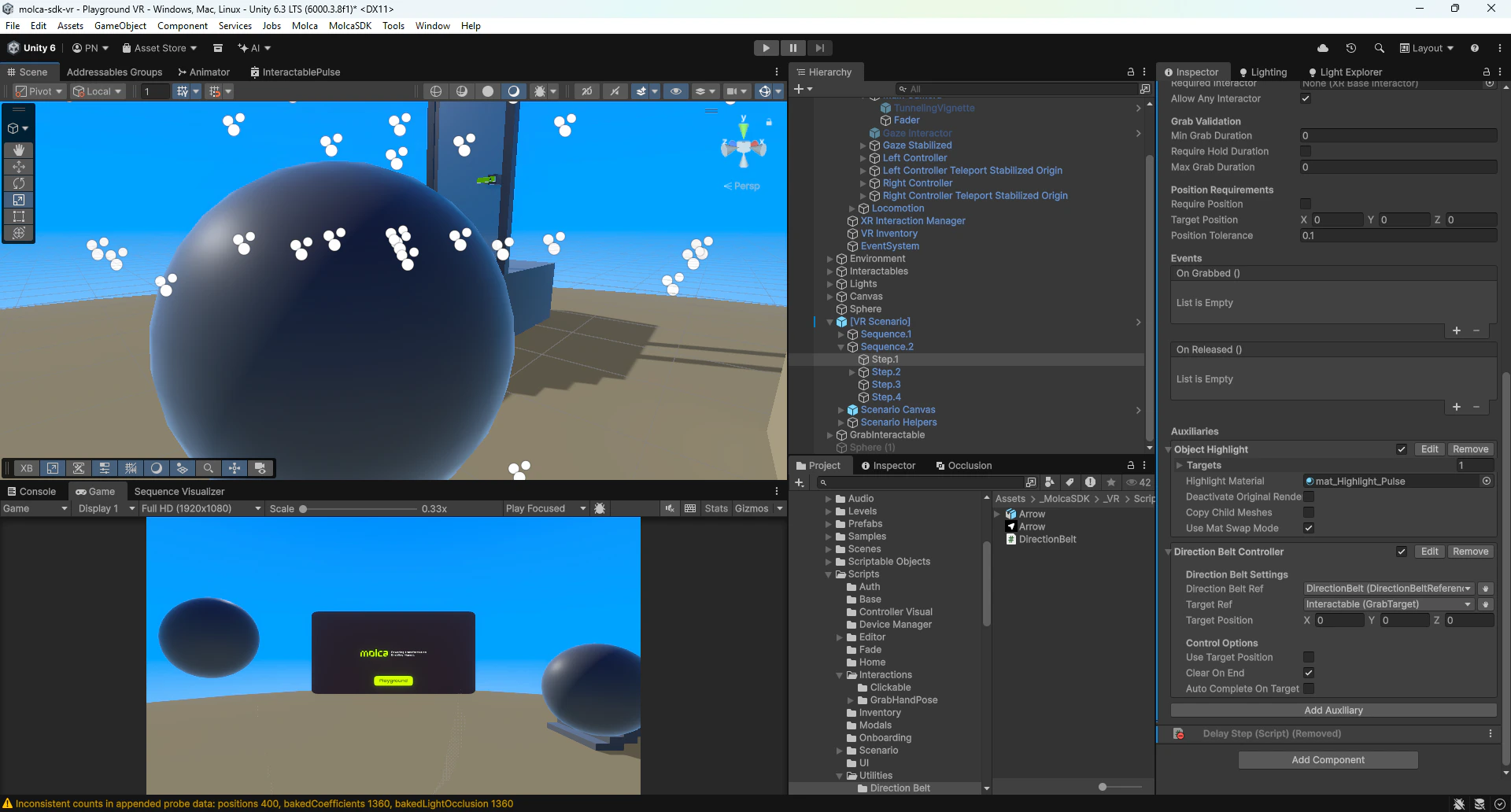Open global search magnifier icon
This screenshot has width=1511, height=812.
pyautogui.click(x=1379, y=48)
